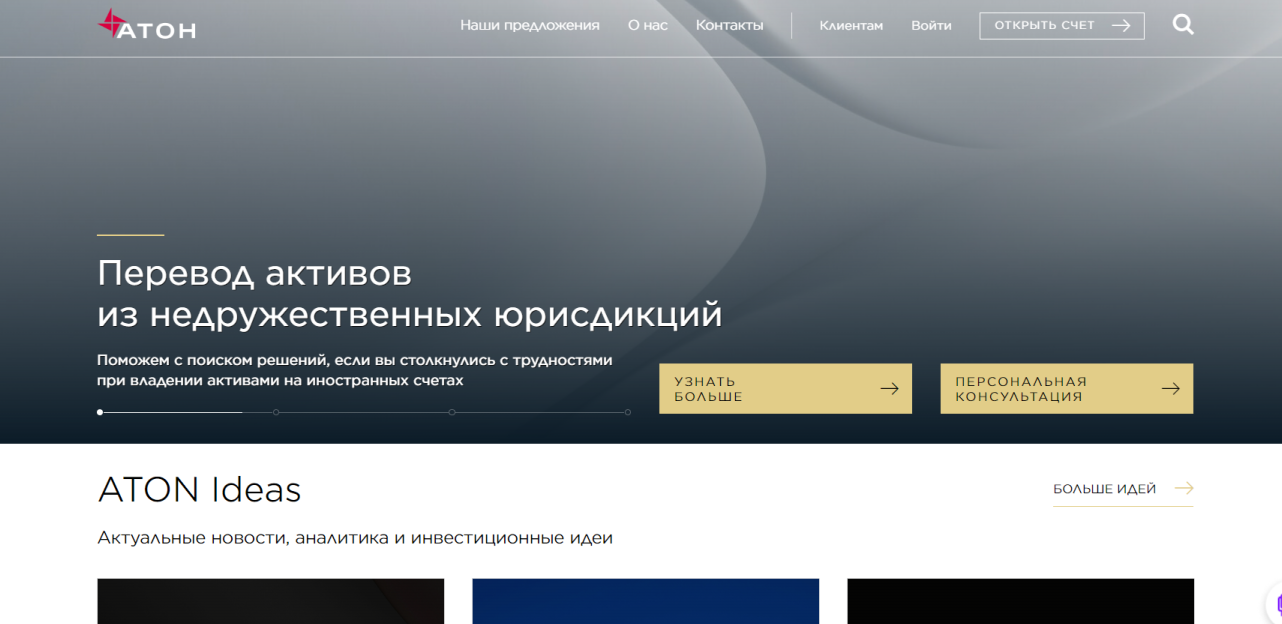Jump to the fourth carousel slide dot
The height and width of the screenshot is (624, 1282).
[x=628, y=412]
